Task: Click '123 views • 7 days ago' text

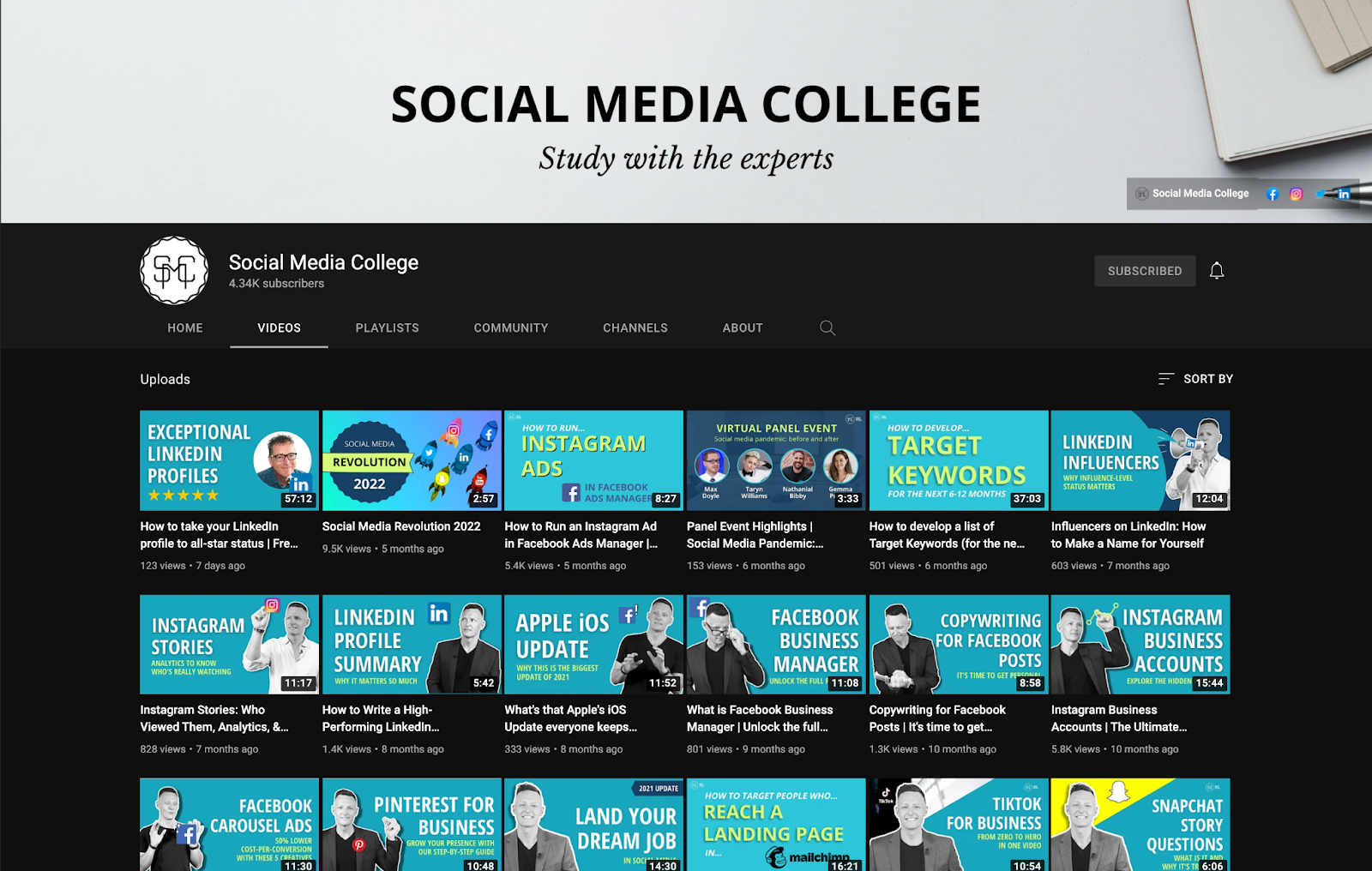Action: tap(193, 566)
